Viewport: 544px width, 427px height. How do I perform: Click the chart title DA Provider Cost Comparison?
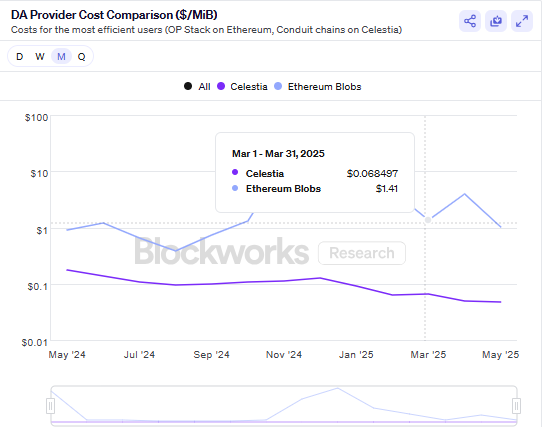coord(114,15)
